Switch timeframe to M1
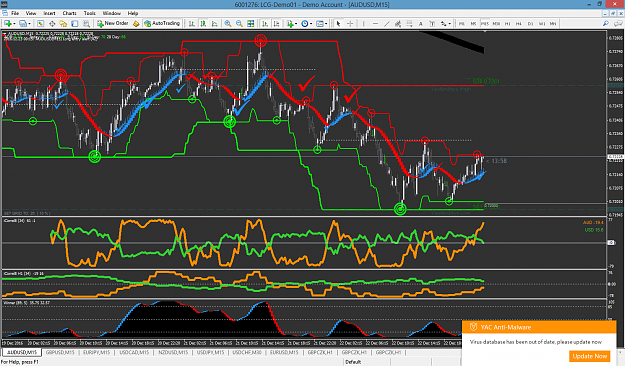The height and width of the screenshot is (366, 625). 462,24
